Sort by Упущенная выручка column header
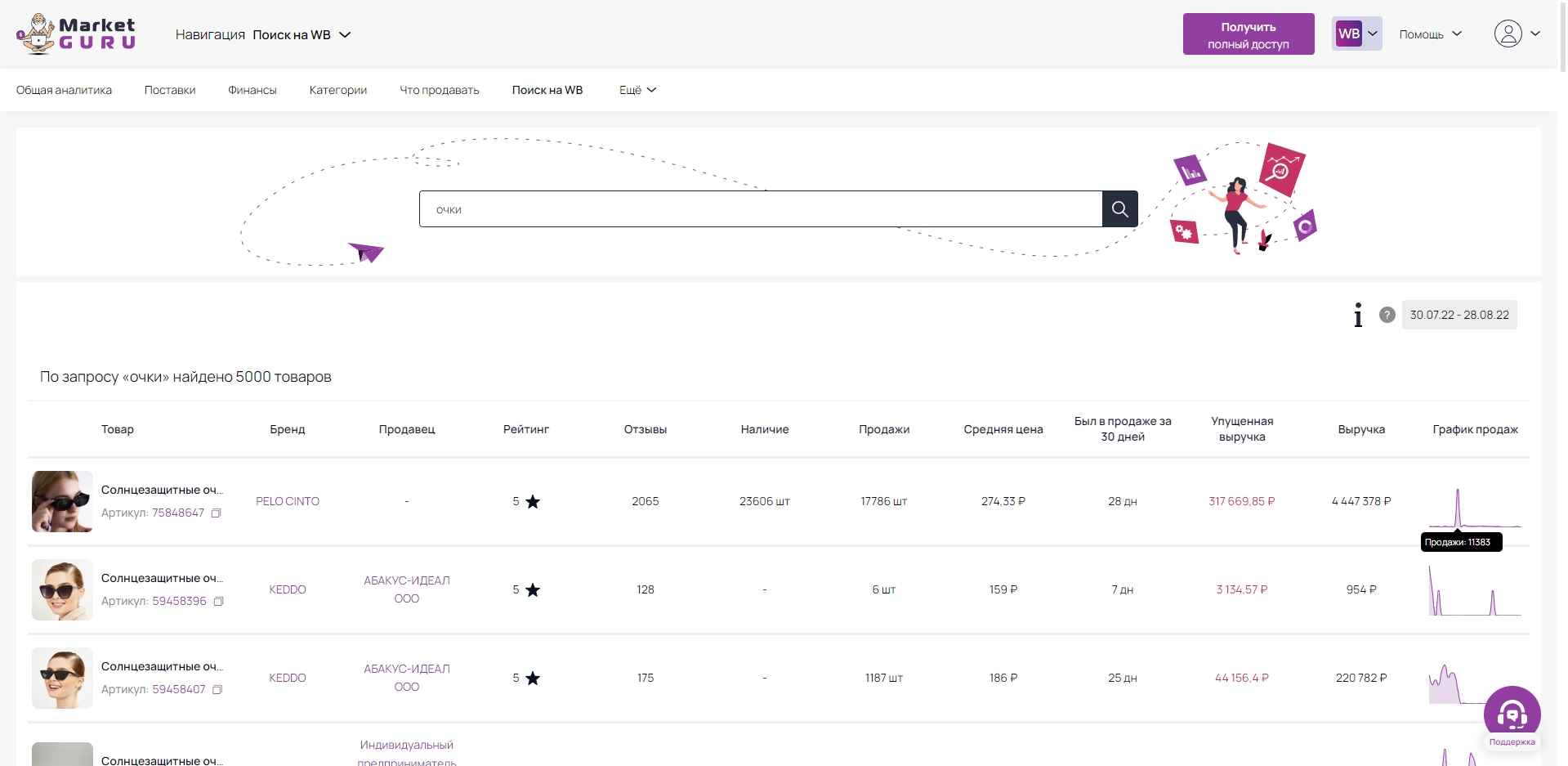 tap(1242, 429)
